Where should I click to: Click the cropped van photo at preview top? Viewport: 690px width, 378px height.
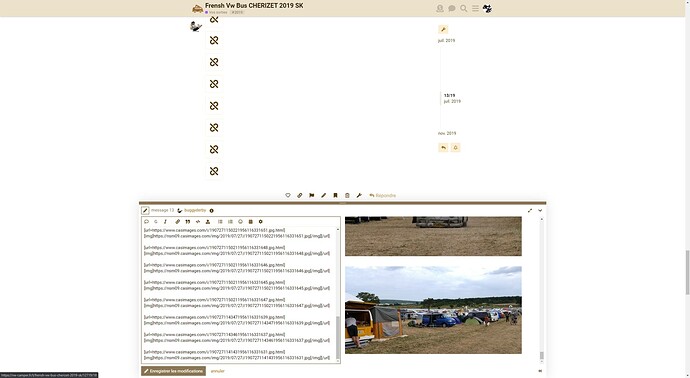[433, 236]
